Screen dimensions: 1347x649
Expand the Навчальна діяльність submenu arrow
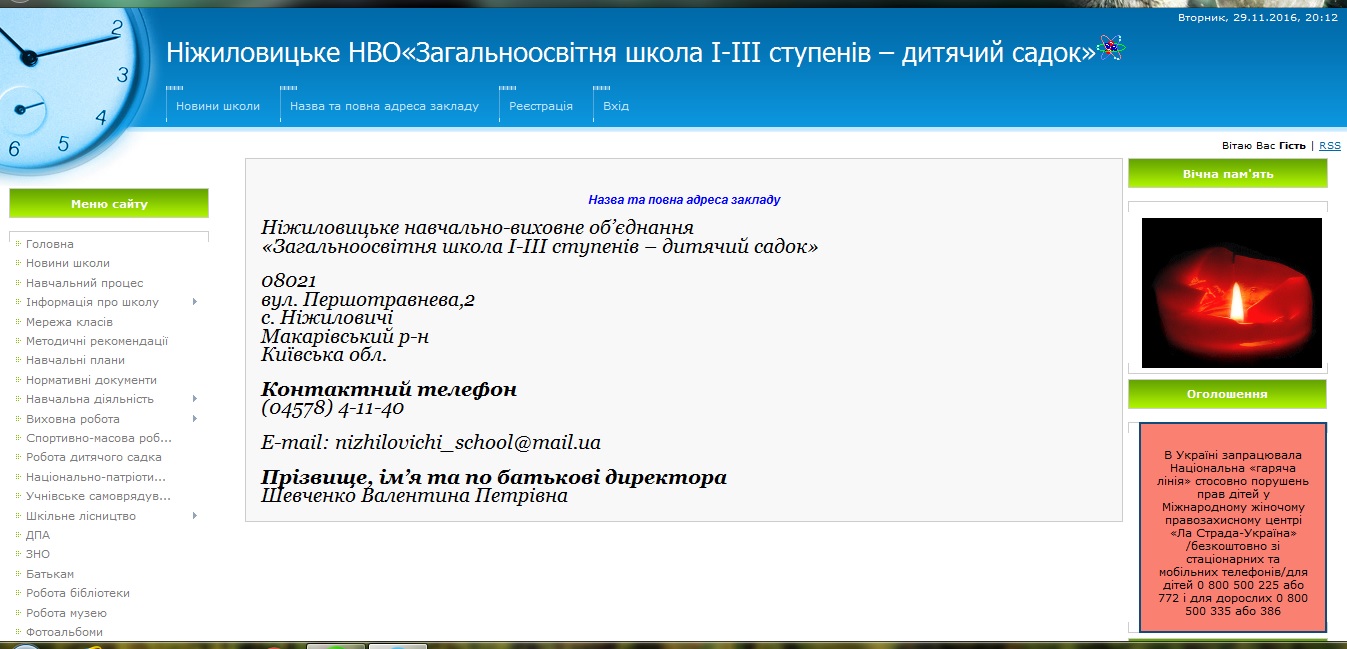[194, 399]
